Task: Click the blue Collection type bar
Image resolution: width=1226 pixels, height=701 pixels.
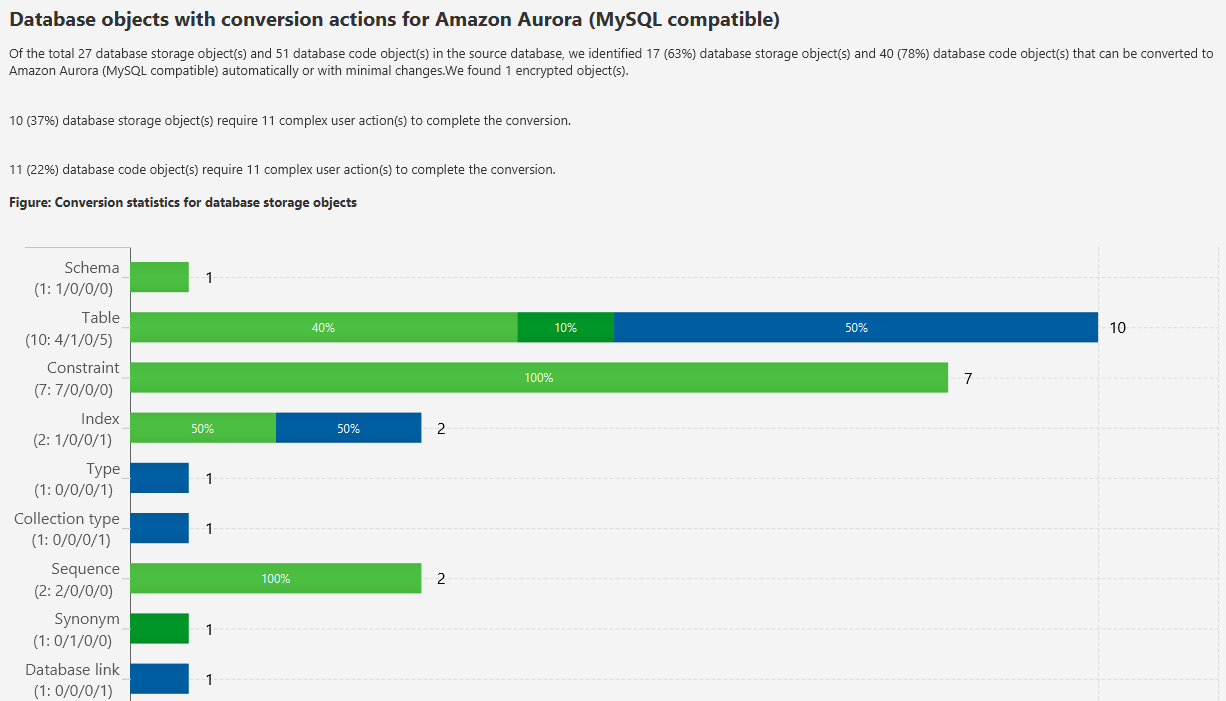Action: 160,528
